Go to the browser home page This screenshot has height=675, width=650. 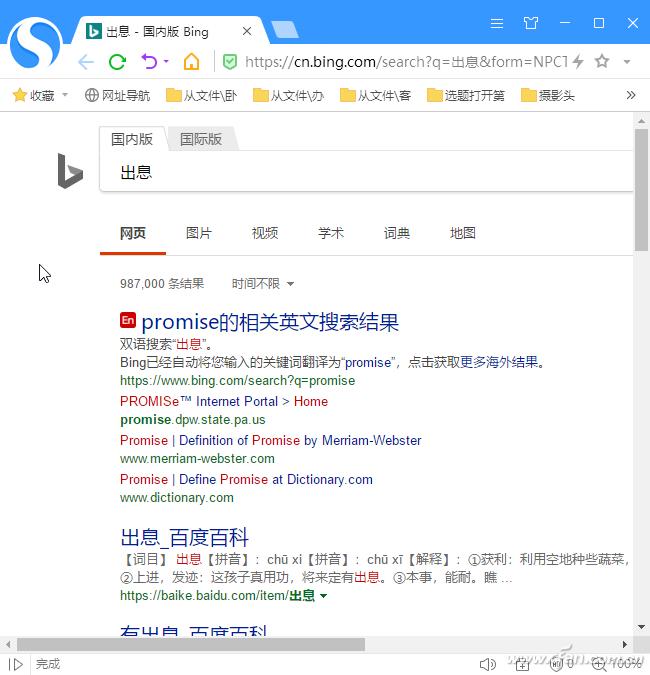coord(191,62)
